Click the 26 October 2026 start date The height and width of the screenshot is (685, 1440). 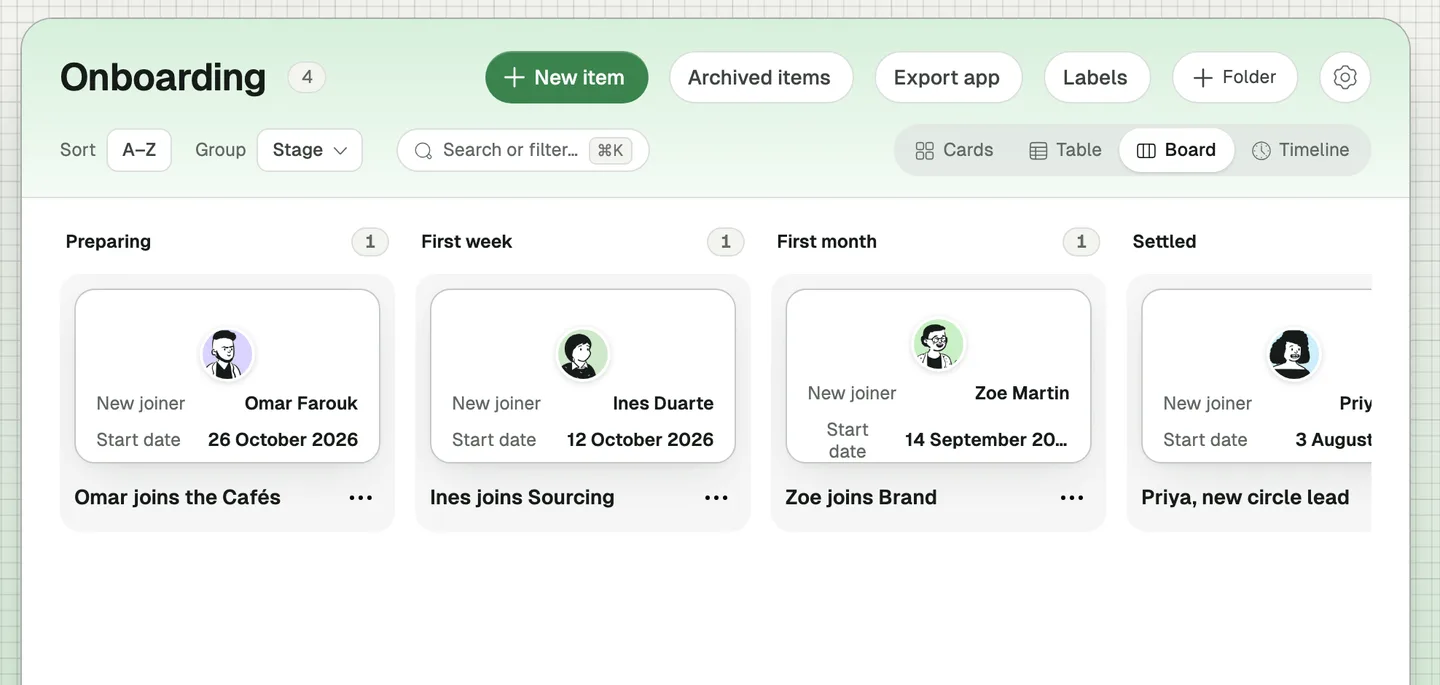click(283, 439)
